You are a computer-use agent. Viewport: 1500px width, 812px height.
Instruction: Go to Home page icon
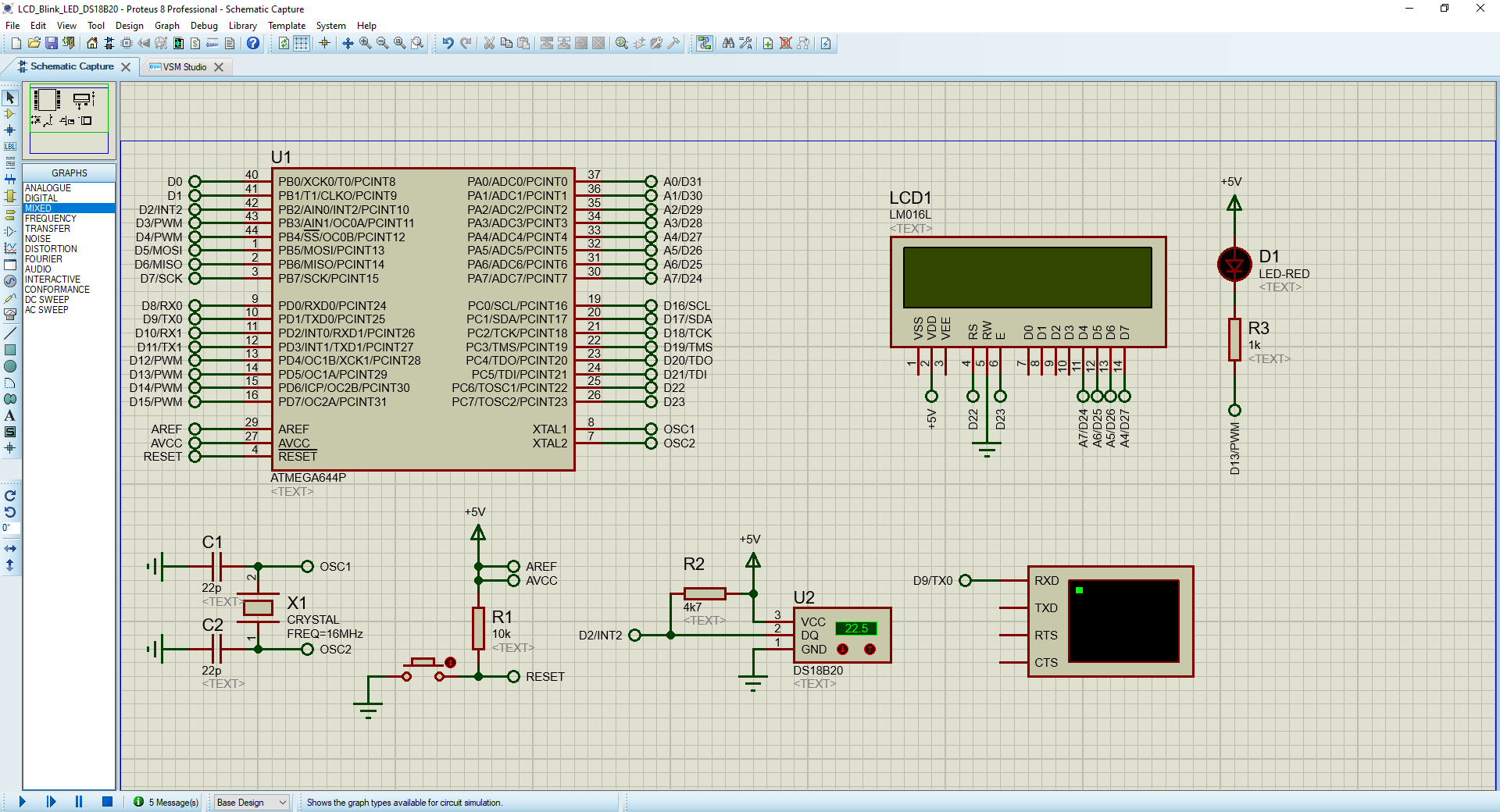[92, 44]
